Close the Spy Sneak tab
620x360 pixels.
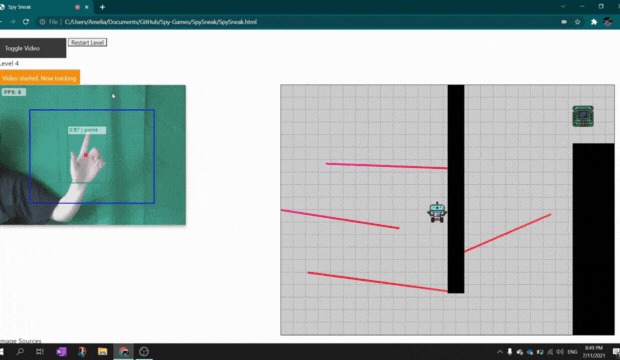[87, 7]
